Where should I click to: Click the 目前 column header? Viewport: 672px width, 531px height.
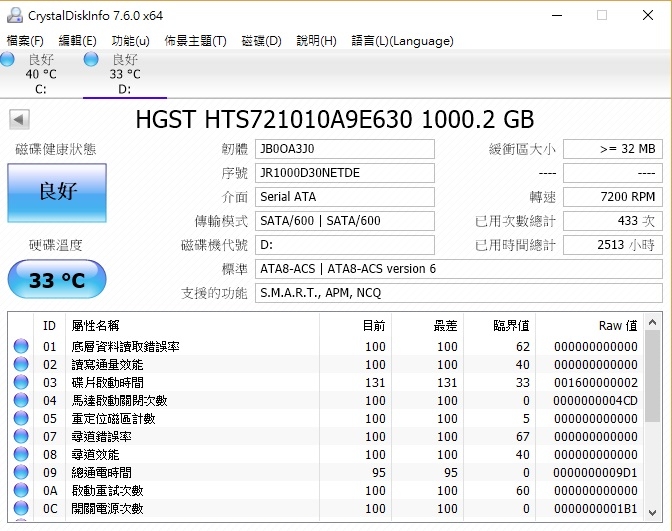click(x=355, y=326)
